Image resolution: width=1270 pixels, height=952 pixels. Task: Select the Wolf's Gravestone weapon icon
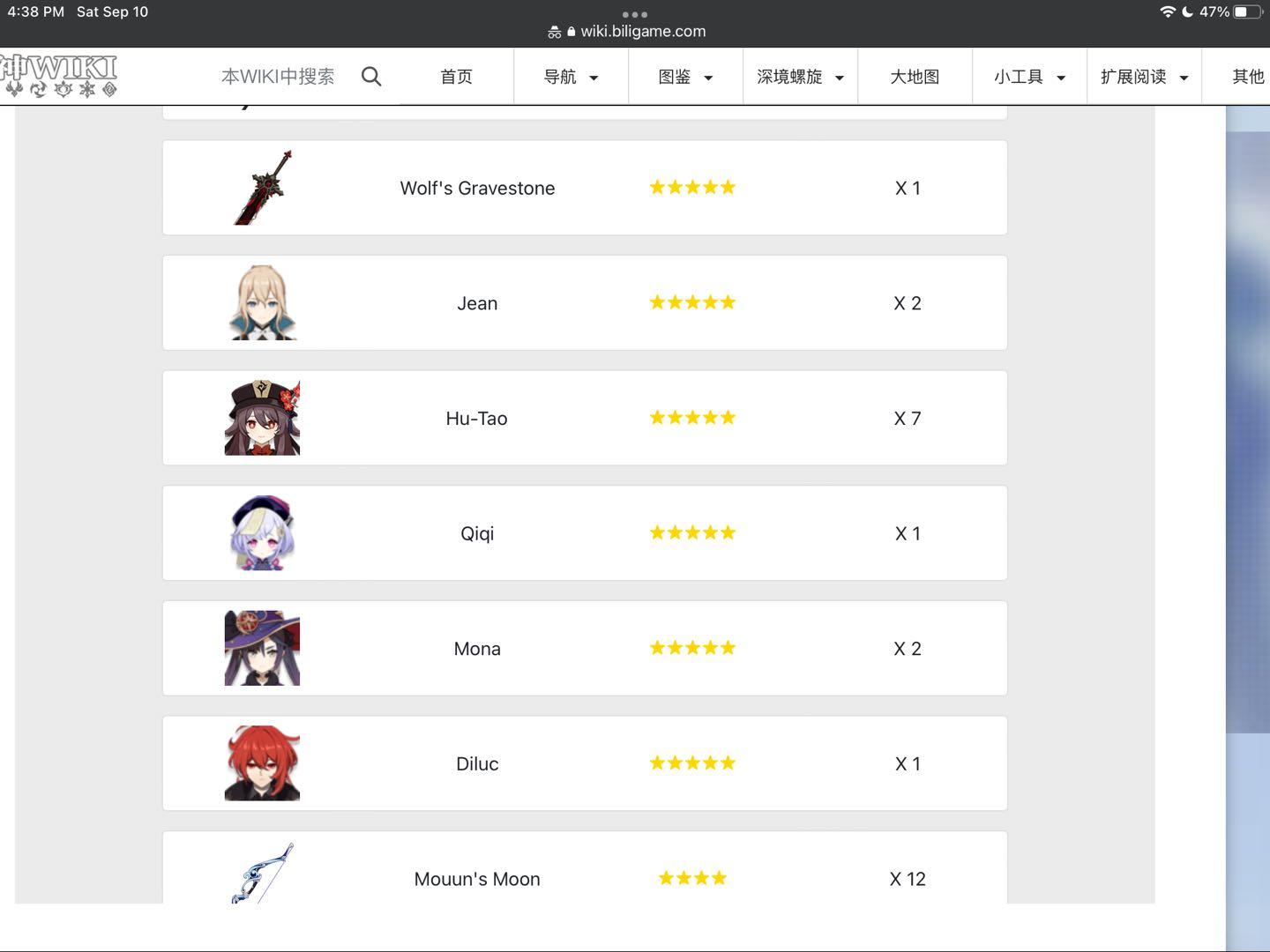click(263, 188)
